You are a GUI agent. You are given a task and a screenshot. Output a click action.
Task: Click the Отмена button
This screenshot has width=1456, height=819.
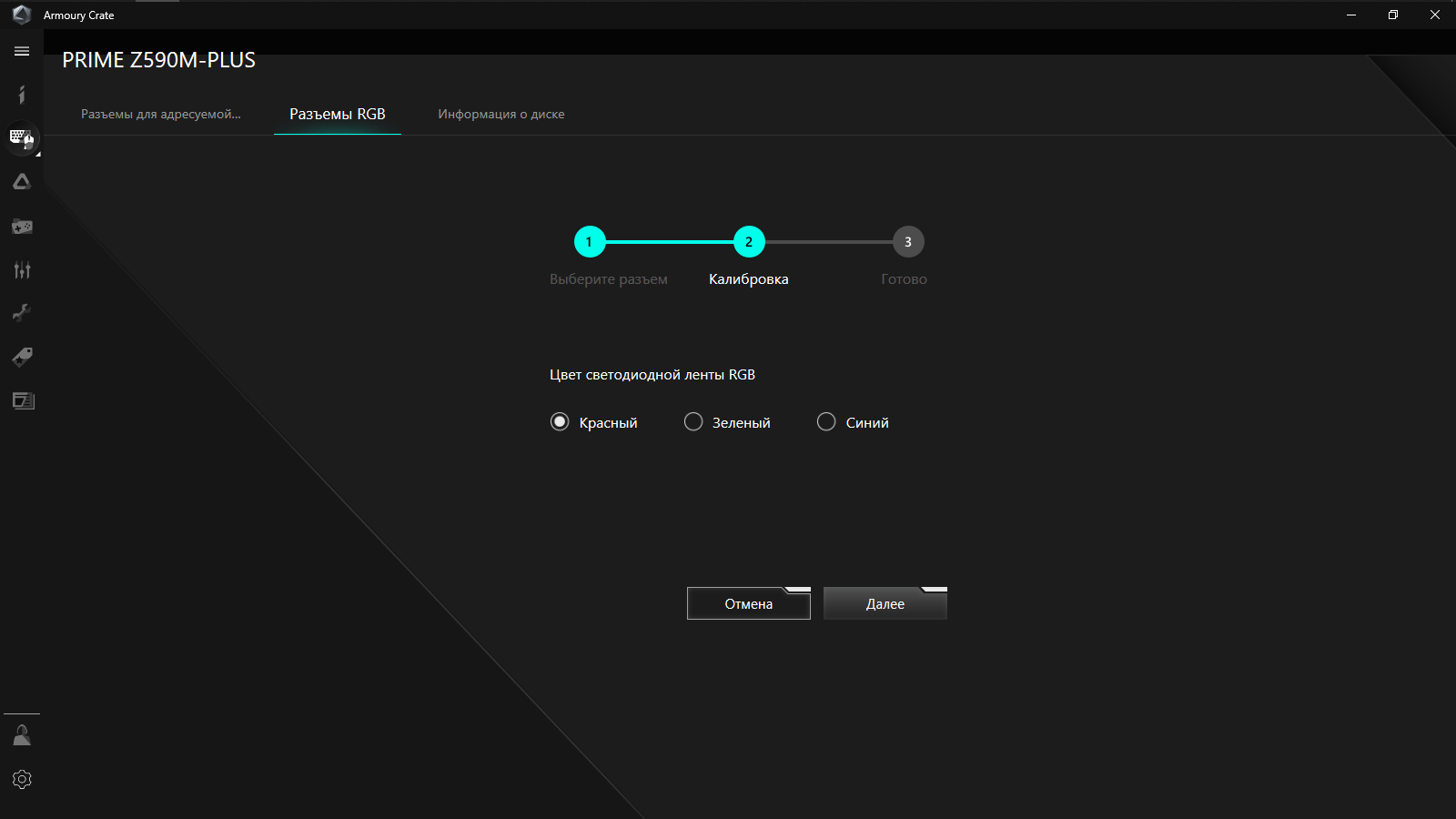click(x=749, y=603)
